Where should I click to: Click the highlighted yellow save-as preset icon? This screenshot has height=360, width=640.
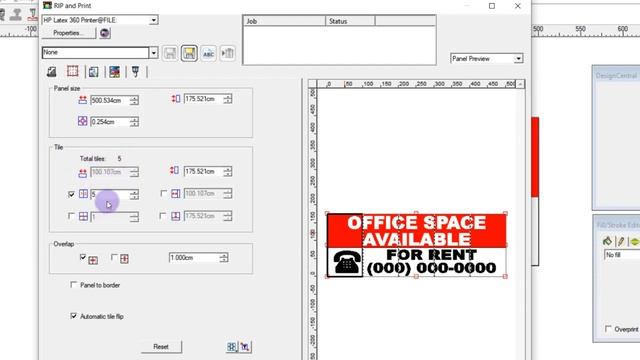[x=189, y=53]
